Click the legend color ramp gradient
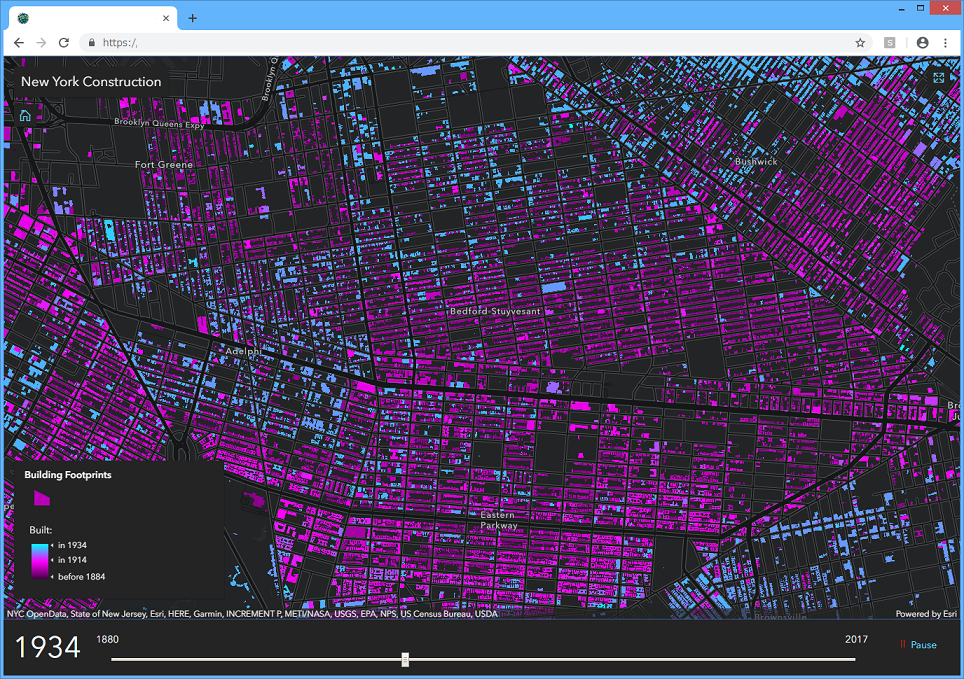Screen dimensions: 964x679 [x=38, y=561]
